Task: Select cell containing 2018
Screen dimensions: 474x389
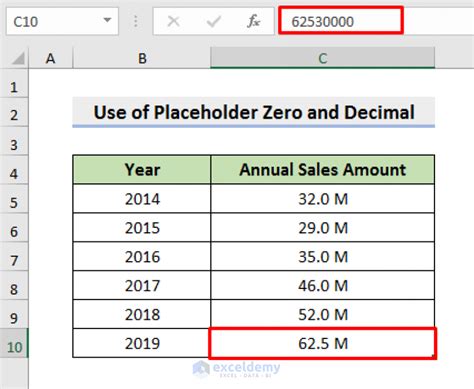Action: [x=142, y=314]
